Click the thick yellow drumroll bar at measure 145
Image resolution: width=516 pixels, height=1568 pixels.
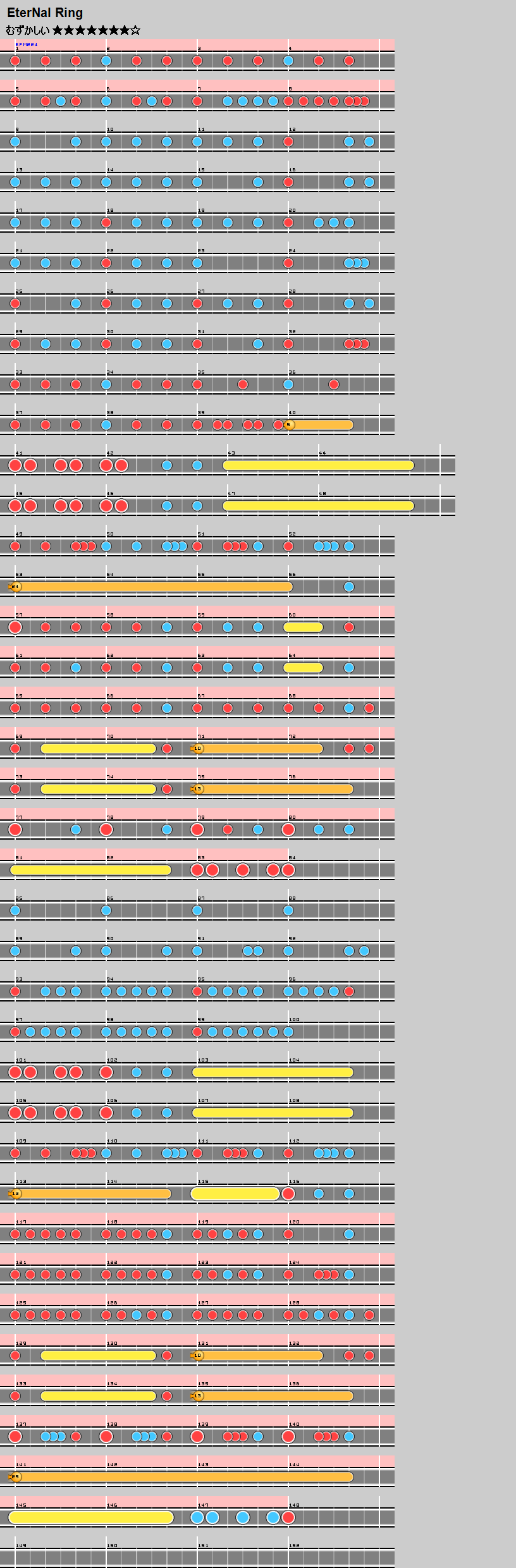coord(91,1517)
